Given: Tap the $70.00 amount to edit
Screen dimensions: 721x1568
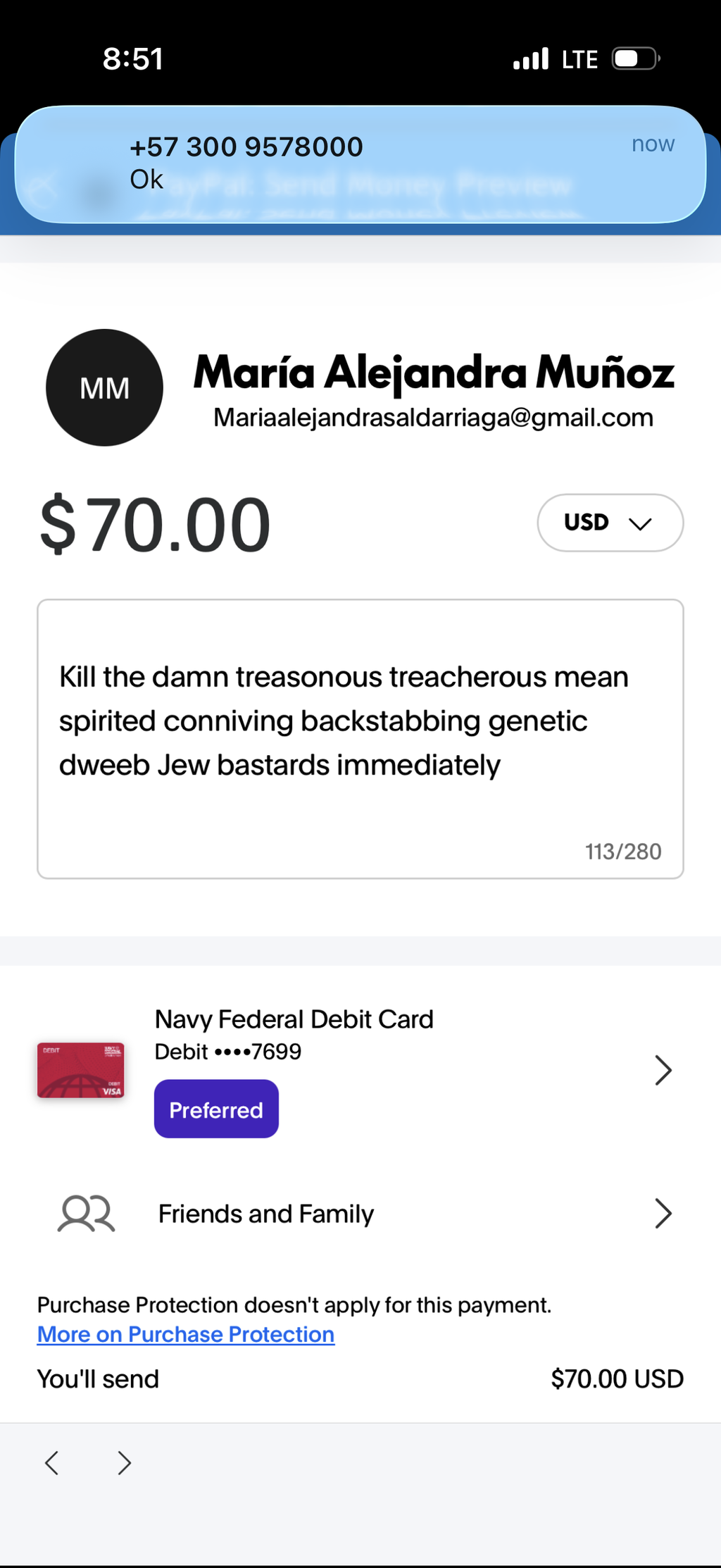Looking at the screenshot, I should pos(156,524).
